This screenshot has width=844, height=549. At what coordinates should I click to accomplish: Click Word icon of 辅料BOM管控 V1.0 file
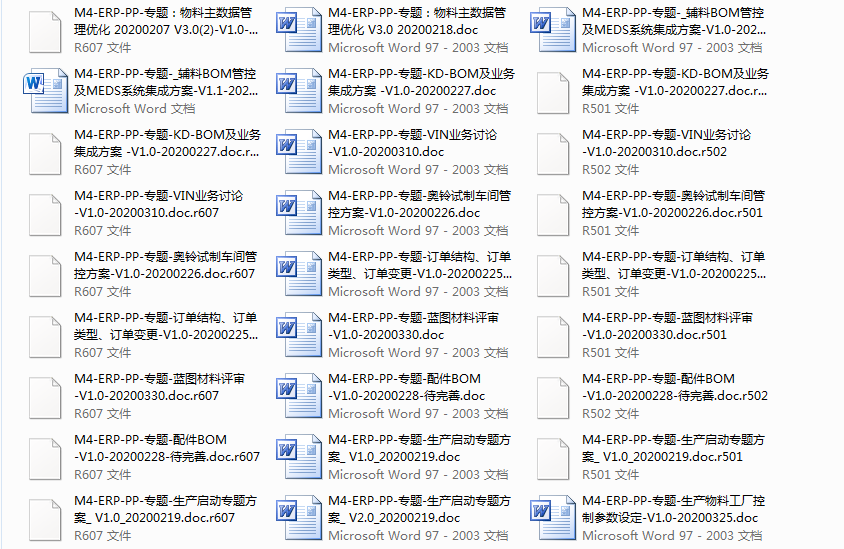pyautogui.click(x=553, y=31)
